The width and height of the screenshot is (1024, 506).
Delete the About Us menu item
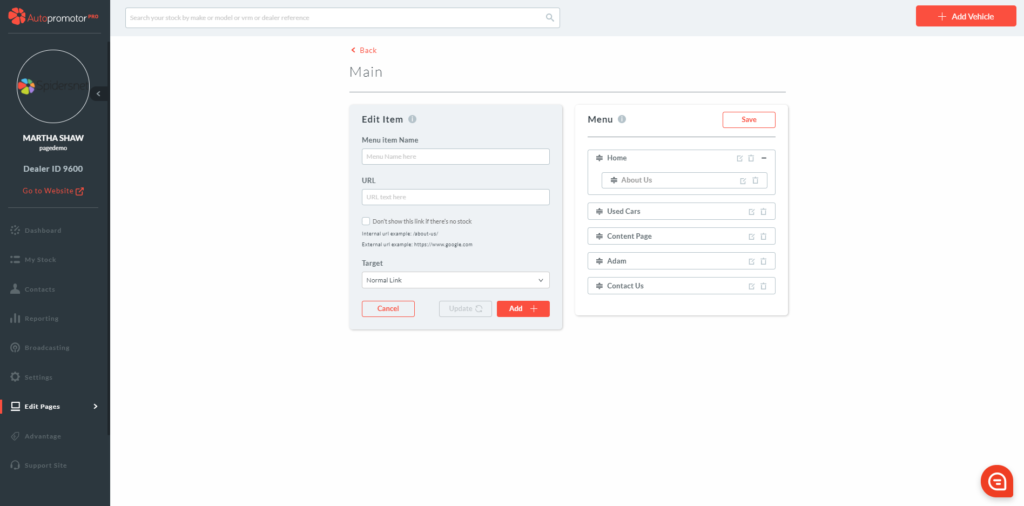pyautogui.click(x=755, y=181)
